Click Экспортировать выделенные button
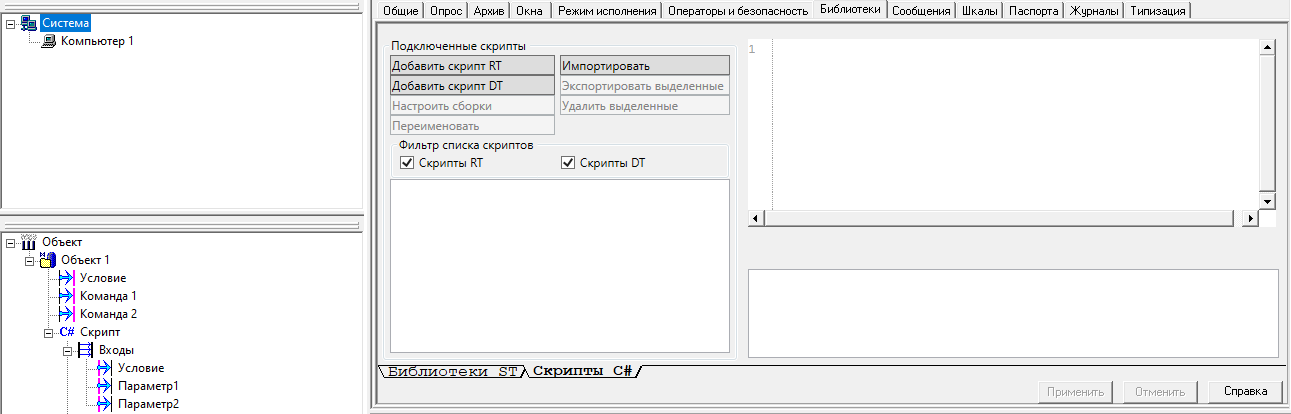The height and width of the screenshot is (414, 1291). click(644, 85)
